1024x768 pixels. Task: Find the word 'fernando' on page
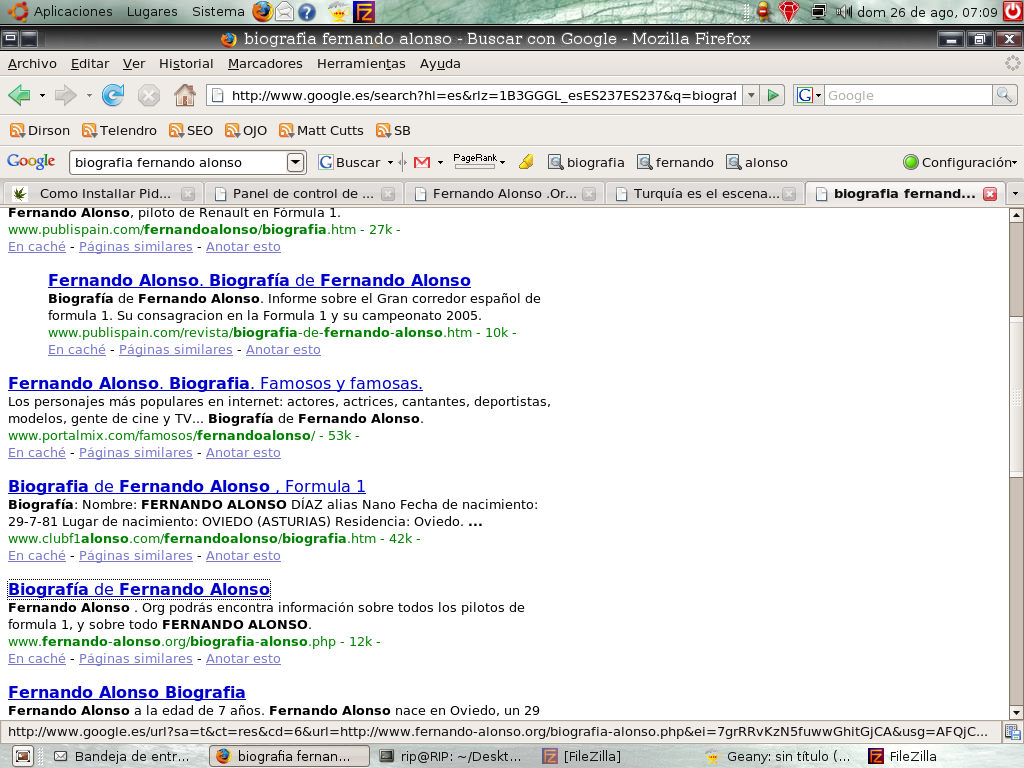click(676, 162)
